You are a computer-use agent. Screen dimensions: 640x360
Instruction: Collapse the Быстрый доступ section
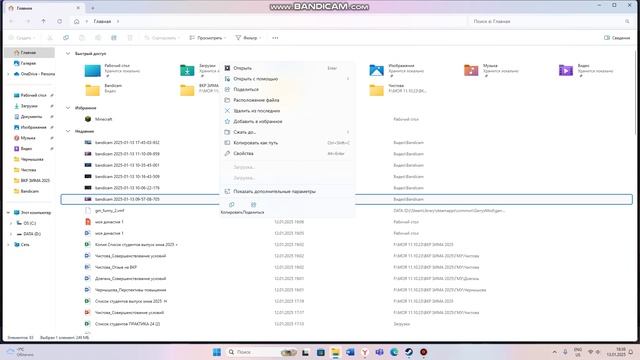(x=68, y=53)
